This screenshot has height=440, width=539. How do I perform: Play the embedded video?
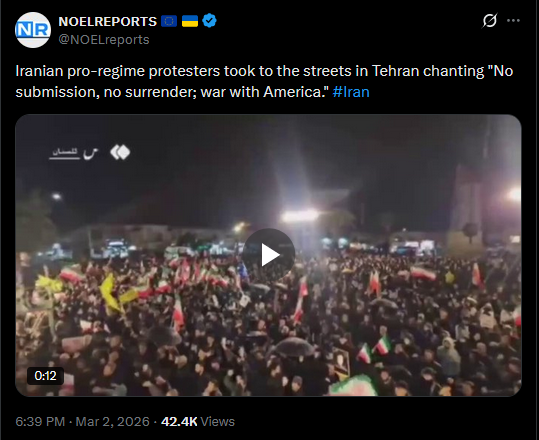[x=268, y=255]
